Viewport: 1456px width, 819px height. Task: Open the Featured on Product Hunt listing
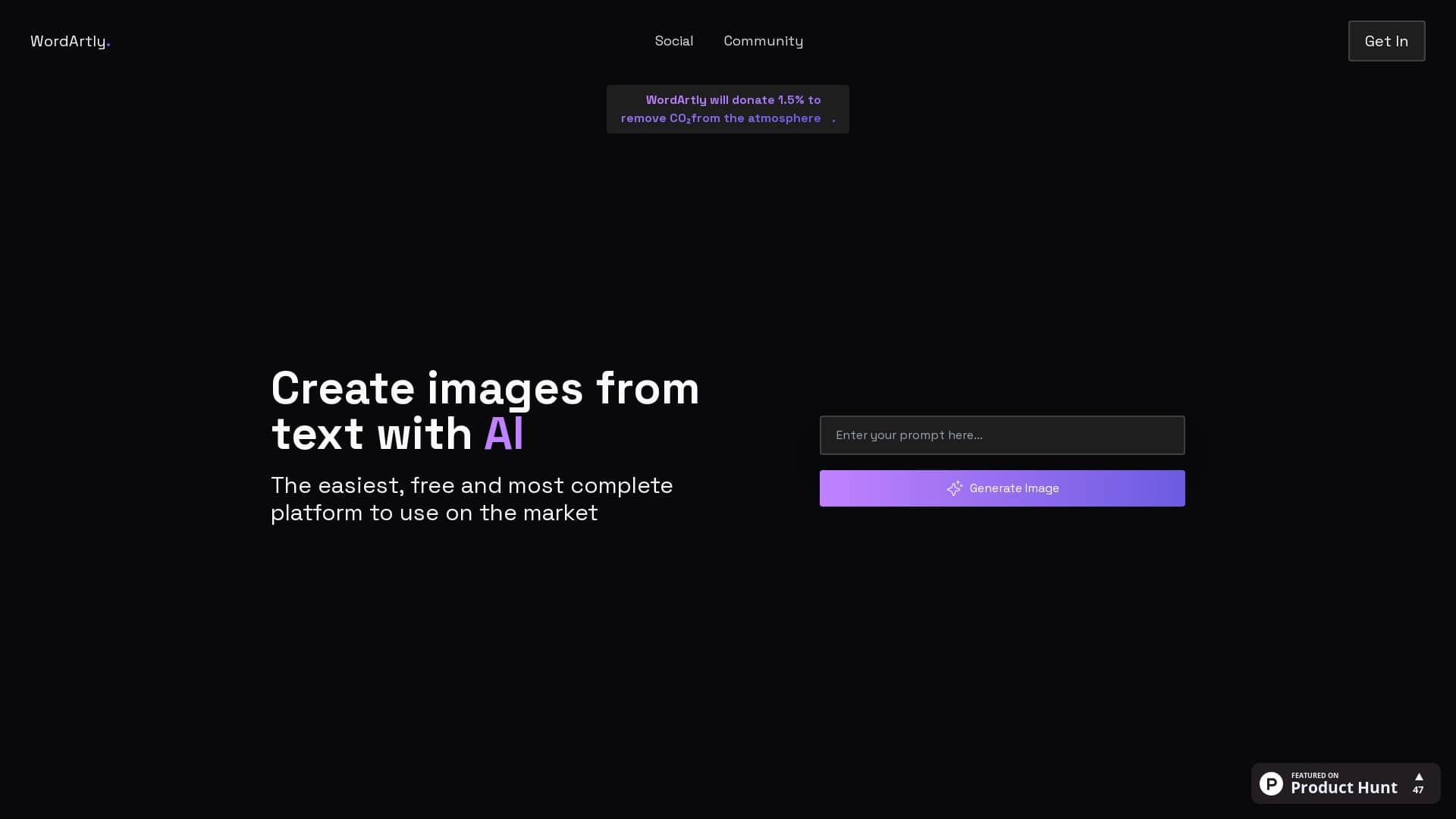coord(1344,783)
